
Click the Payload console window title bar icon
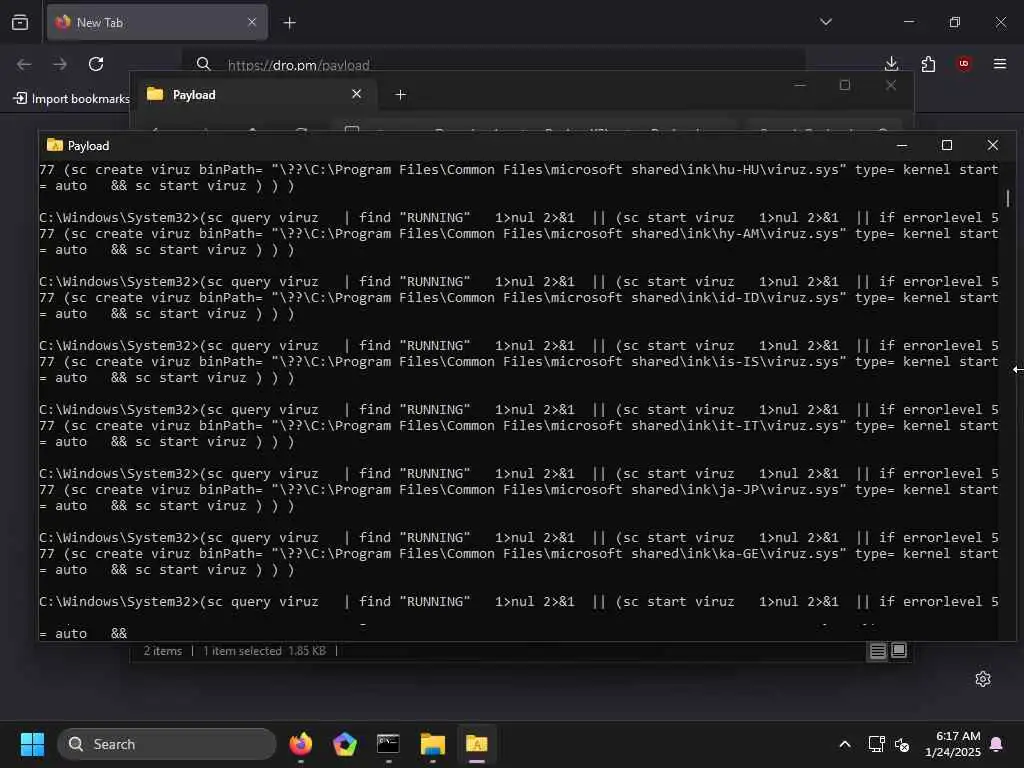pyautogui.click(x=55, y=145)
